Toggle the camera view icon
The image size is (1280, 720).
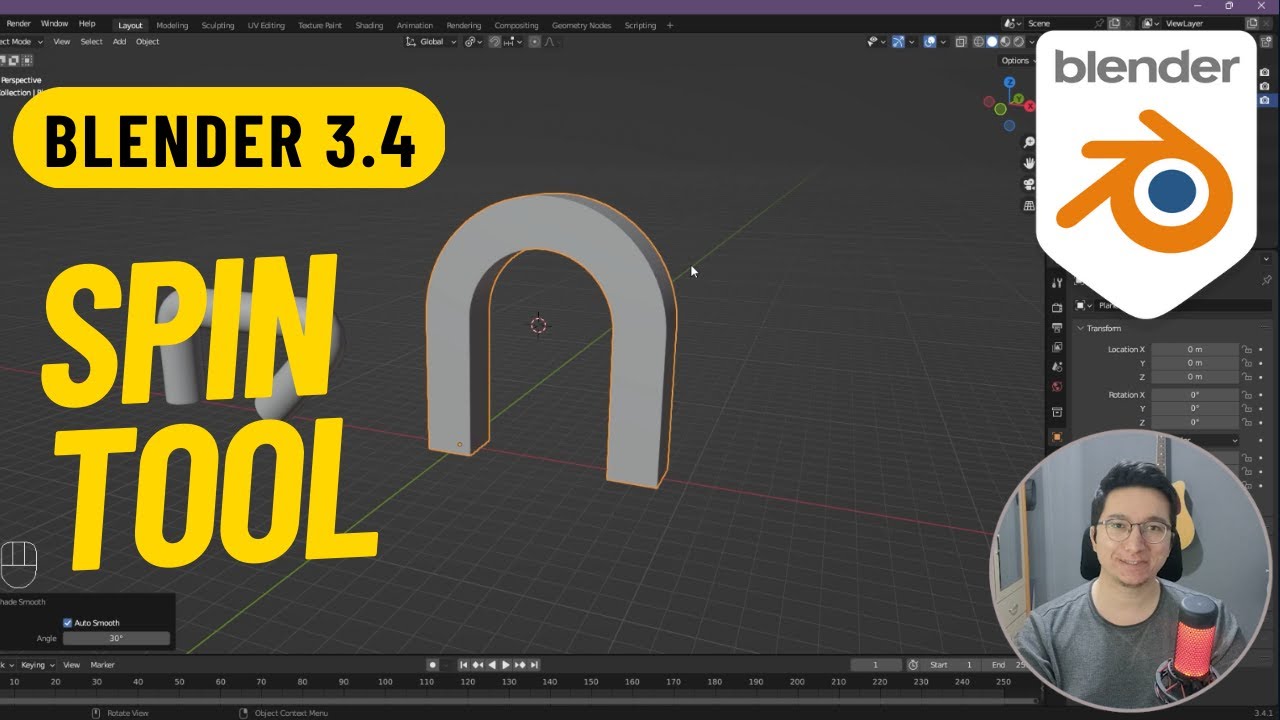point(1029,184)
